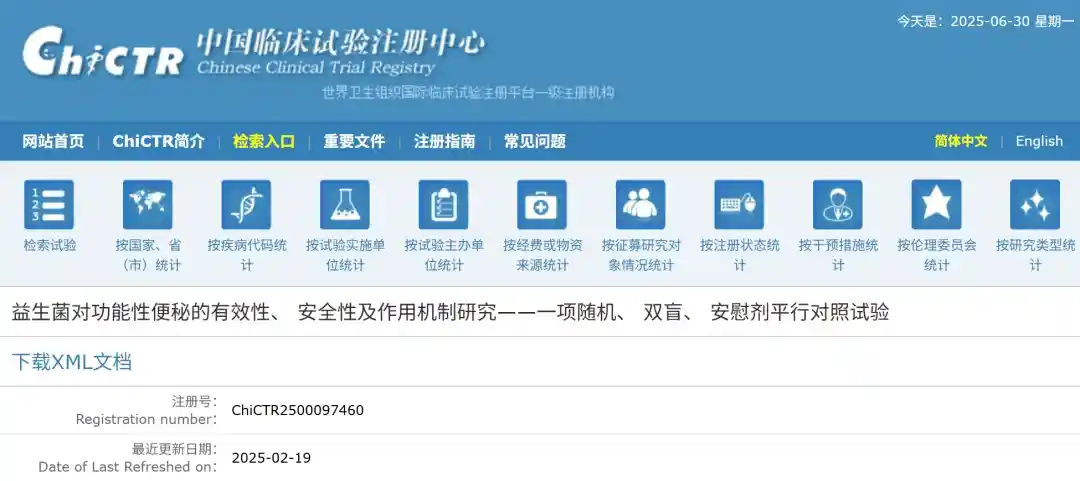Click 按伦理委员会统计 label

(937, 255)
